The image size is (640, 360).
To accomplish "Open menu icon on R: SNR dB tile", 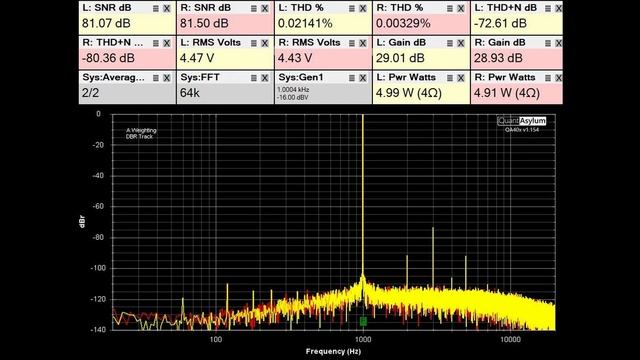I will (x=253, y=8).
